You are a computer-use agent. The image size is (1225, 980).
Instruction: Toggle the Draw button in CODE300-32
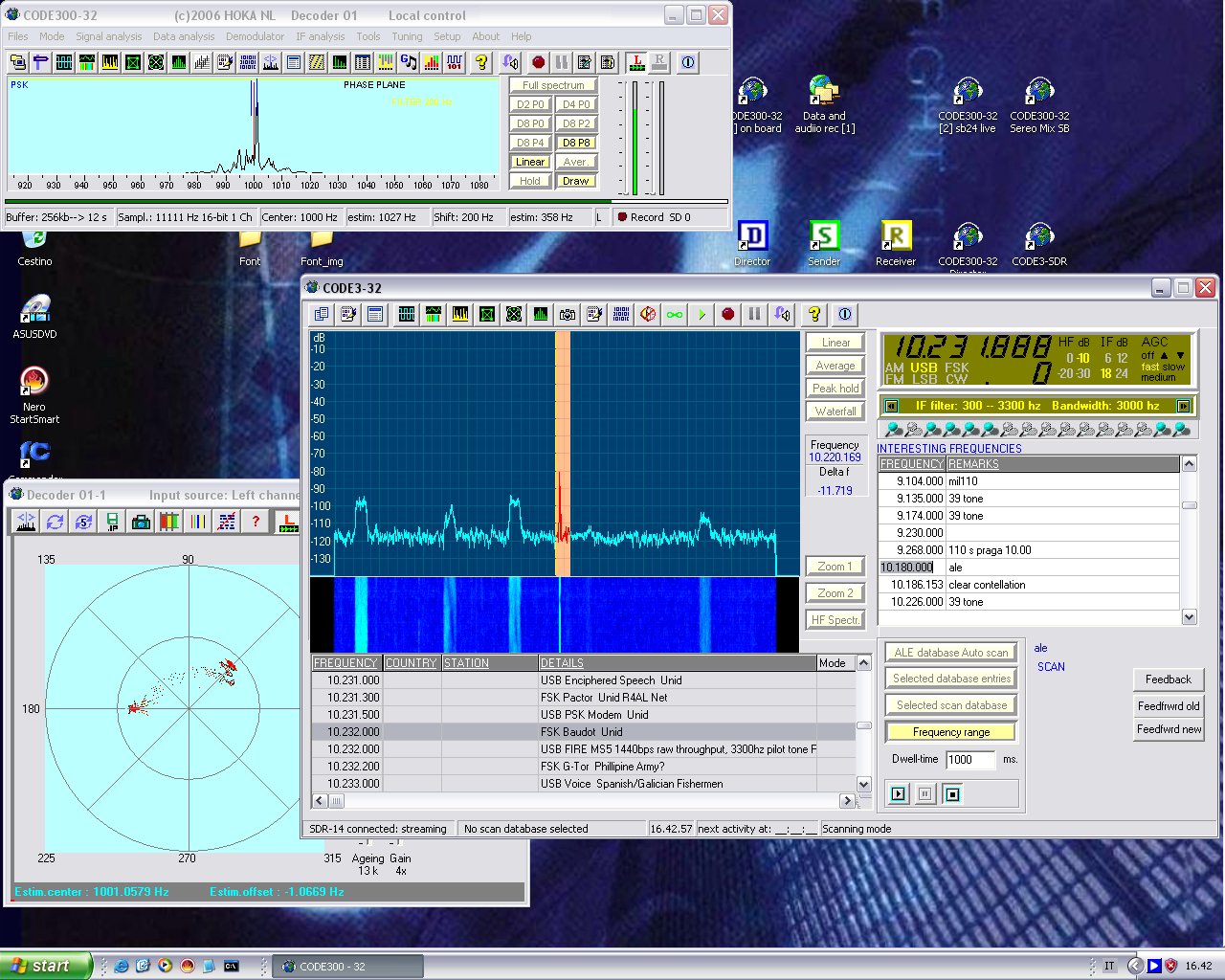tap(576, 181)
